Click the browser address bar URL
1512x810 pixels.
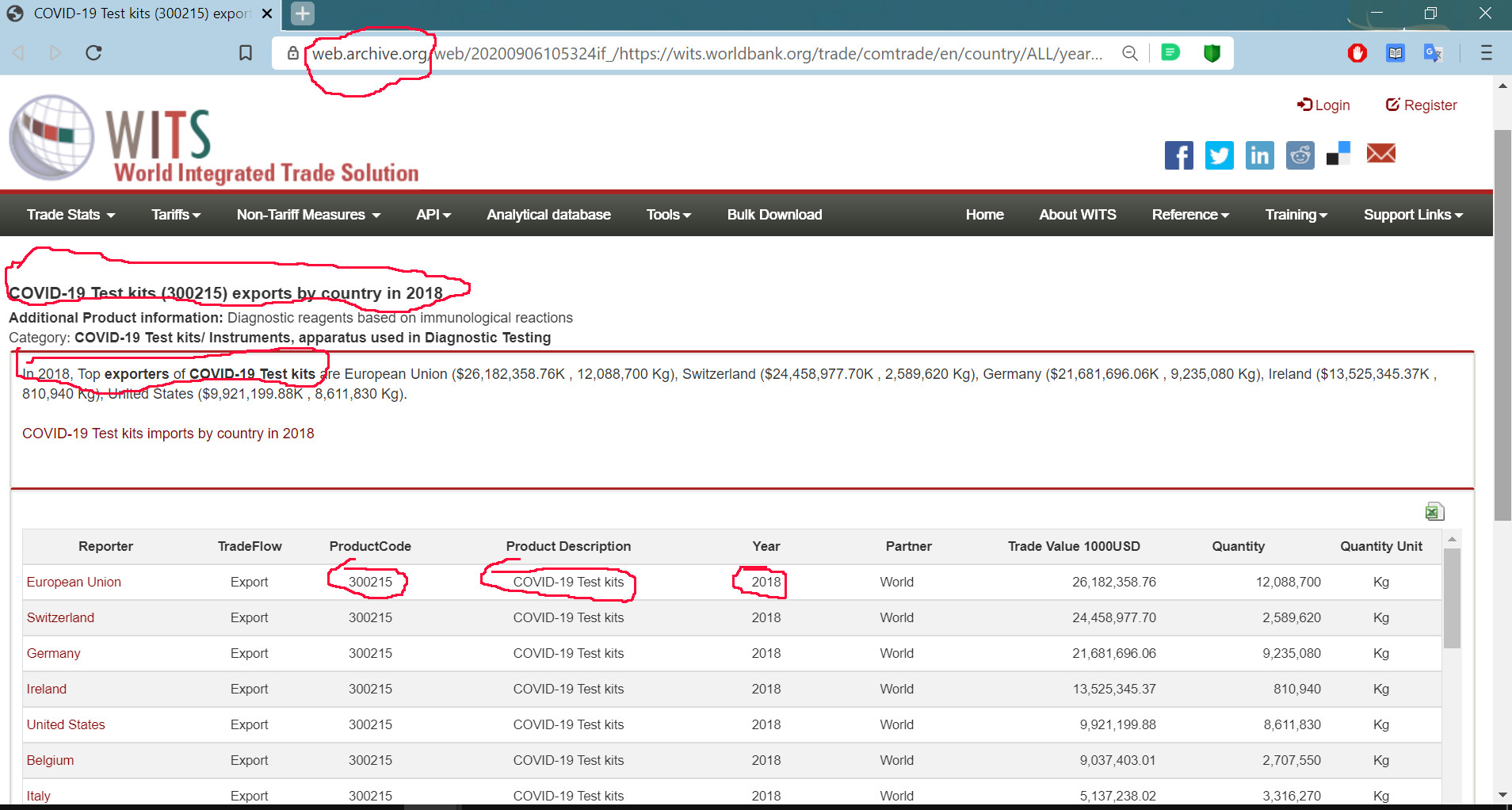[x=707, y=53]
